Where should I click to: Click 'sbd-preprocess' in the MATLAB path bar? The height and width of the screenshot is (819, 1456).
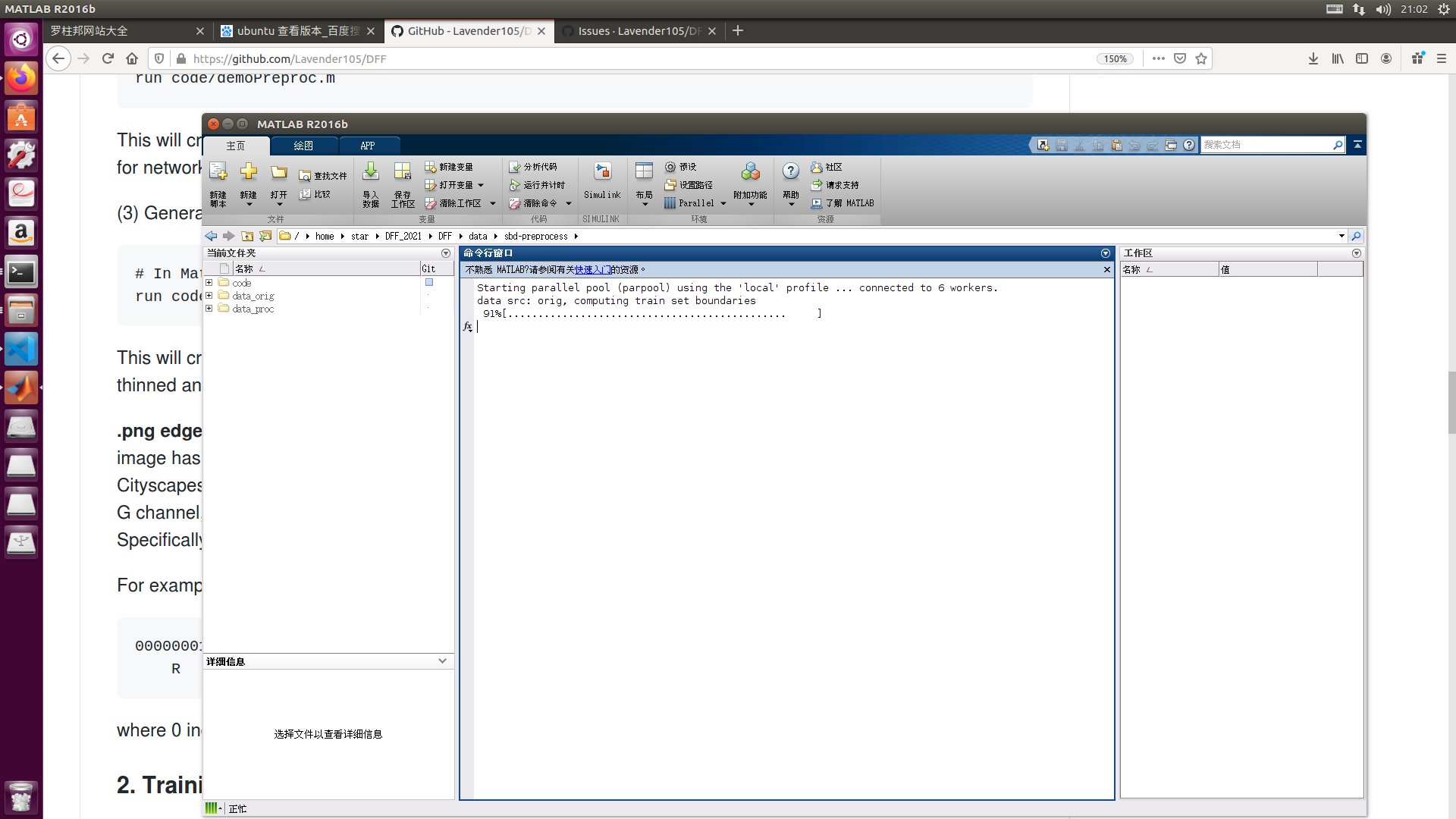point(535,236)
